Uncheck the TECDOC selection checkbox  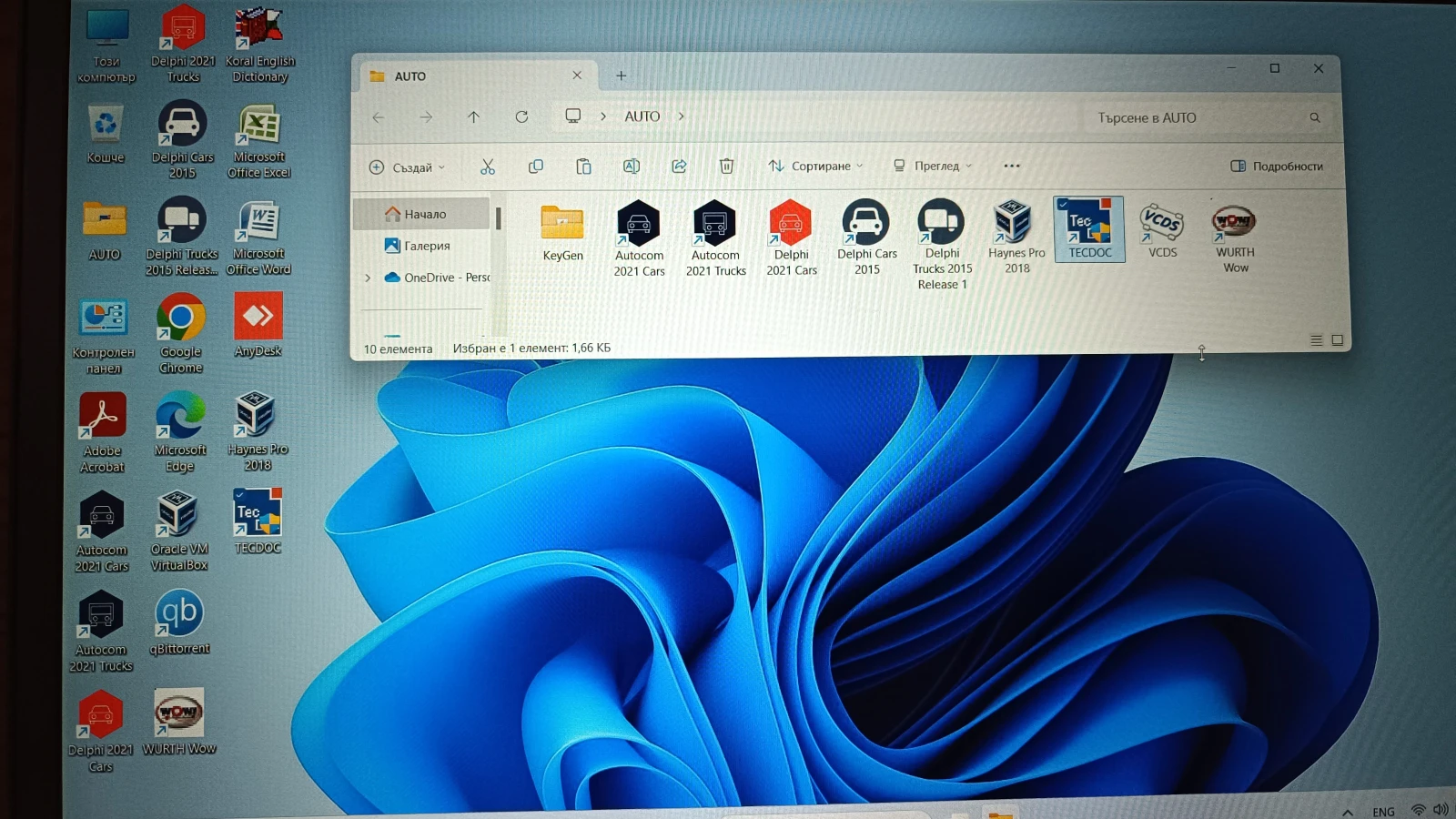tap(1063, 205)
